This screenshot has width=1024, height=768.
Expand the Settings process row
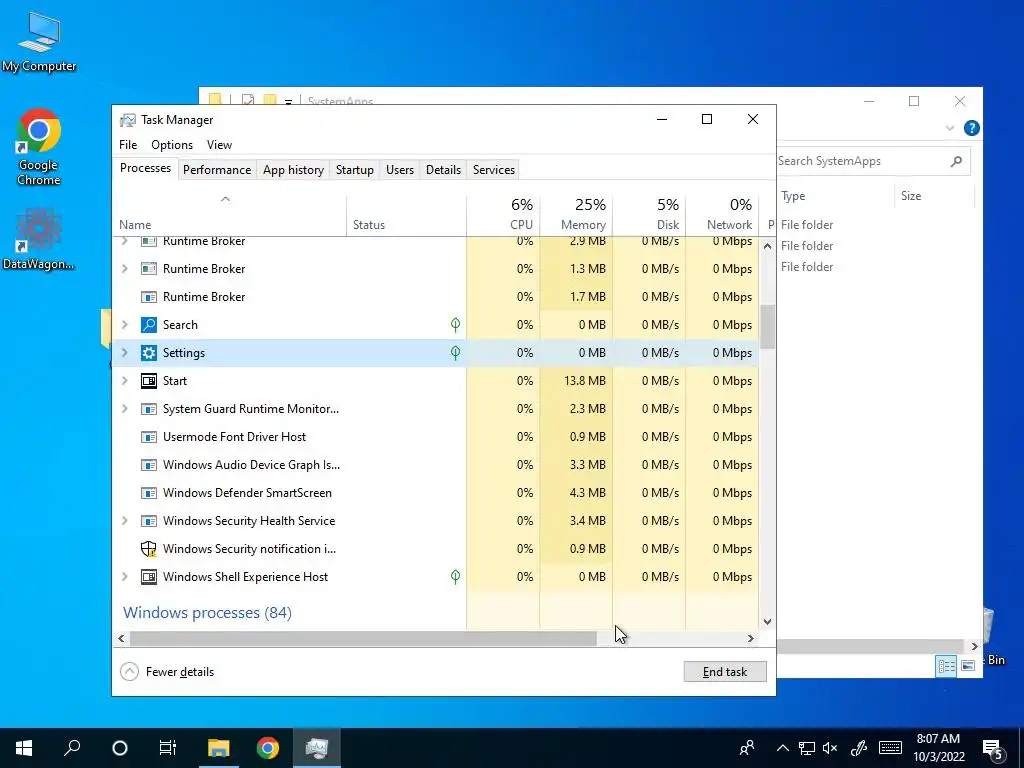pyautogui.click(x=125, y=353)
